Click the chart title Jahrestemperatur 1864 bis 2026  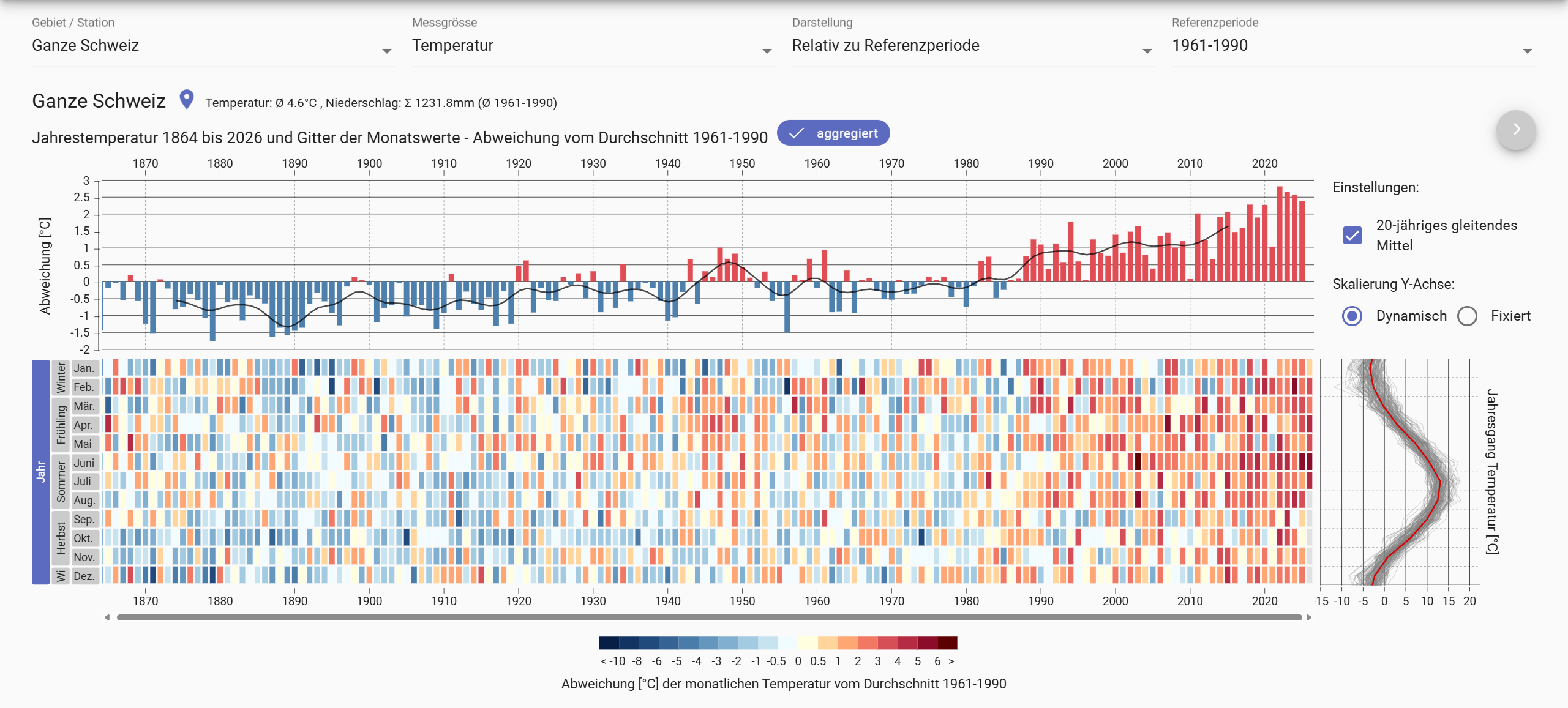tap(400, 138)
